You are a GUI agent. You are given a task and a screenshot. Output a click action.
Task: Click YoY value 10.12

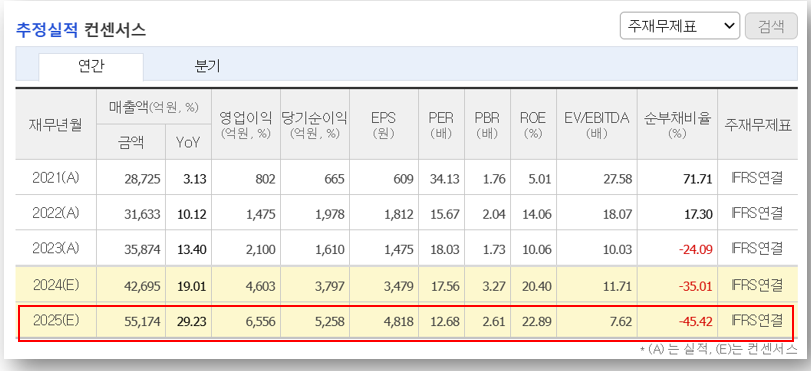pyautogui.click(x=191, y=214)
